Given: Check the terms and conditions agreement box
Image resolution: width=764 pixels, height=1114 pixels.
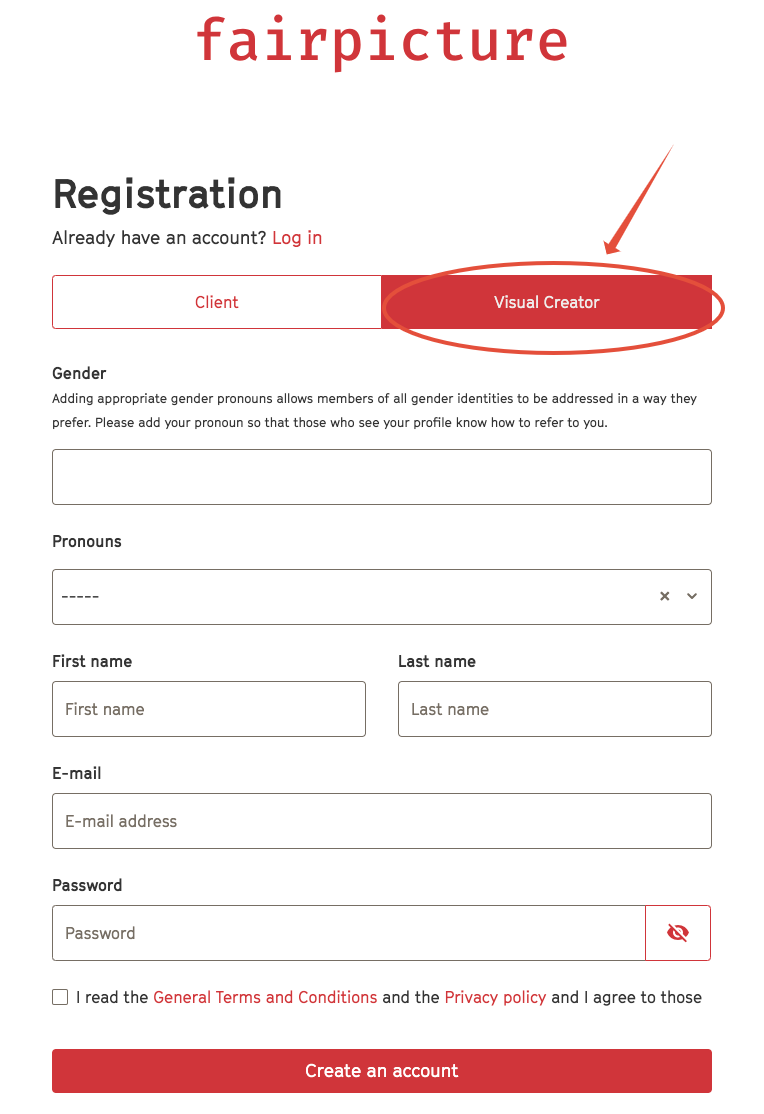Looking at the screenshot, I should tap(60, 997).
